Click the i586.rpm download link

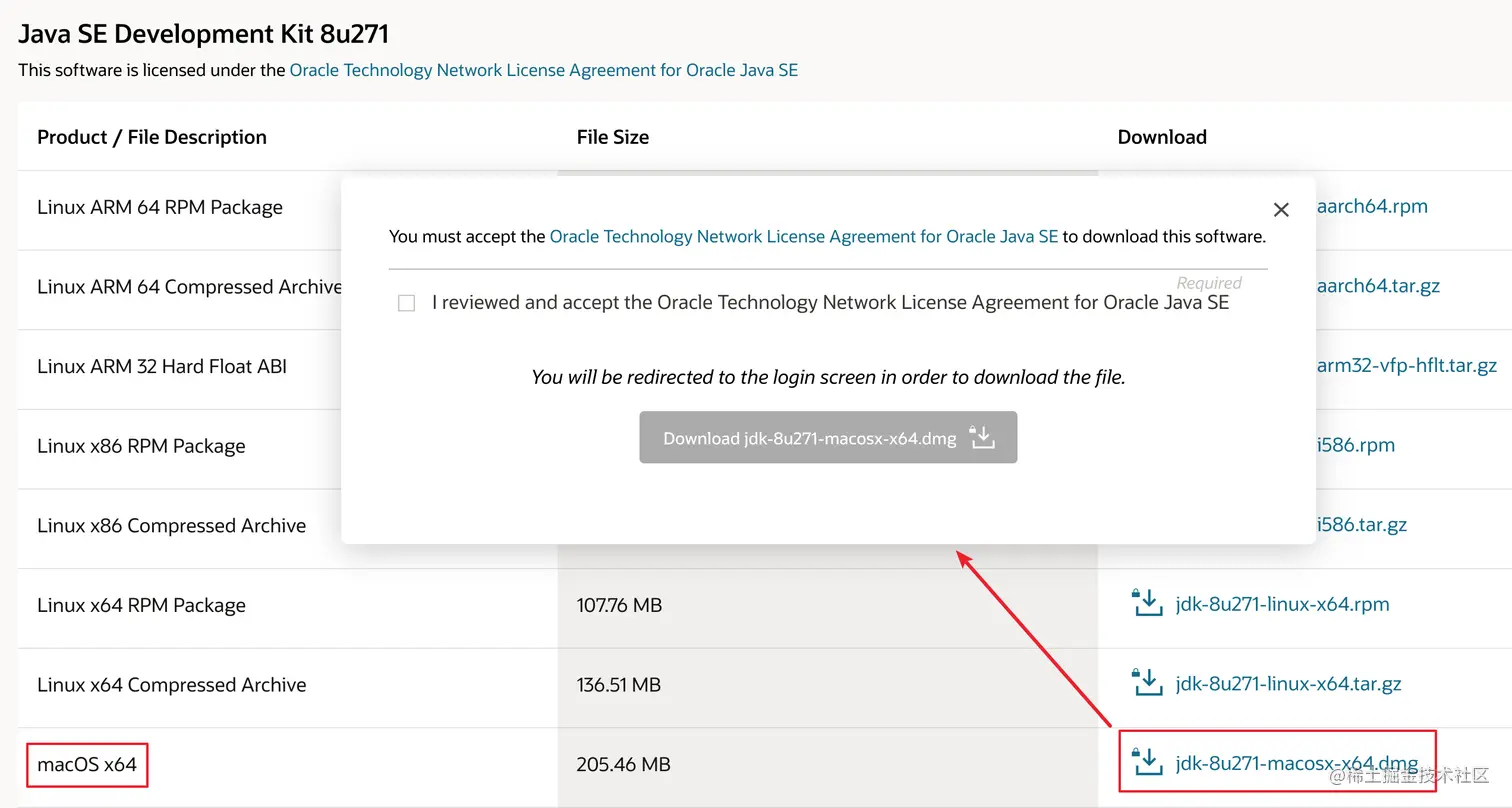click(1355, 445)
